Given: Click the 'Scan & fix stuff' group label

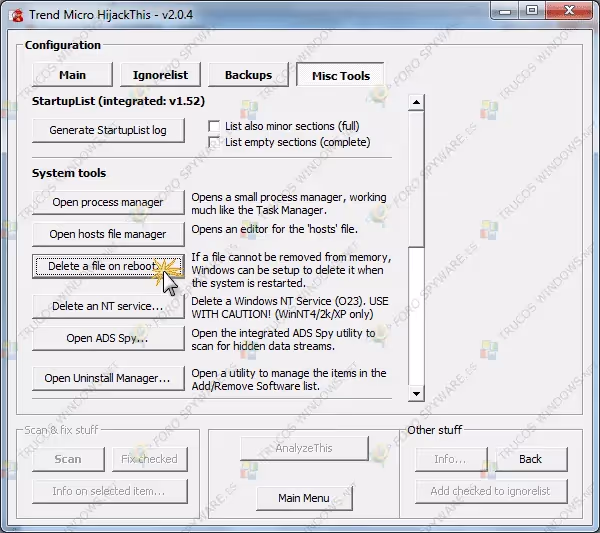Looking at the screenshot, I should (x=61, y=430).
